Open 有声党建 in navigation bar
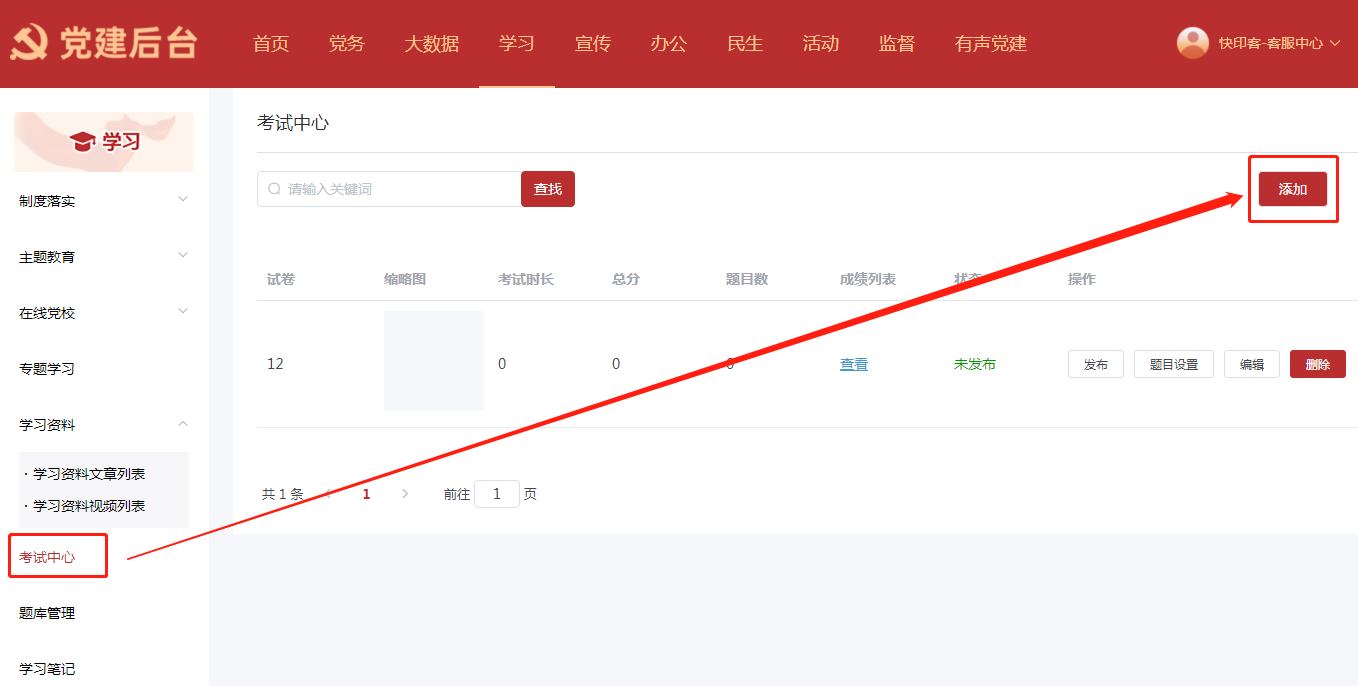The height and width of the screenshot is (686, 1358). [990, 44]
